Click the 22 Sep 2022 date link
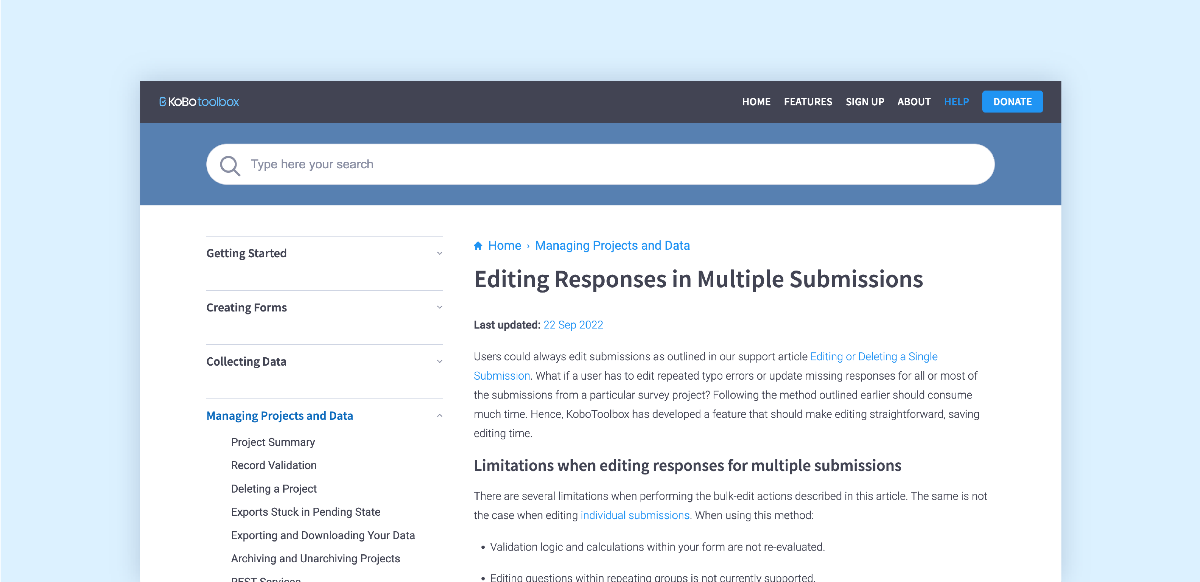The image size is (1200, 582). click(574, 324)
